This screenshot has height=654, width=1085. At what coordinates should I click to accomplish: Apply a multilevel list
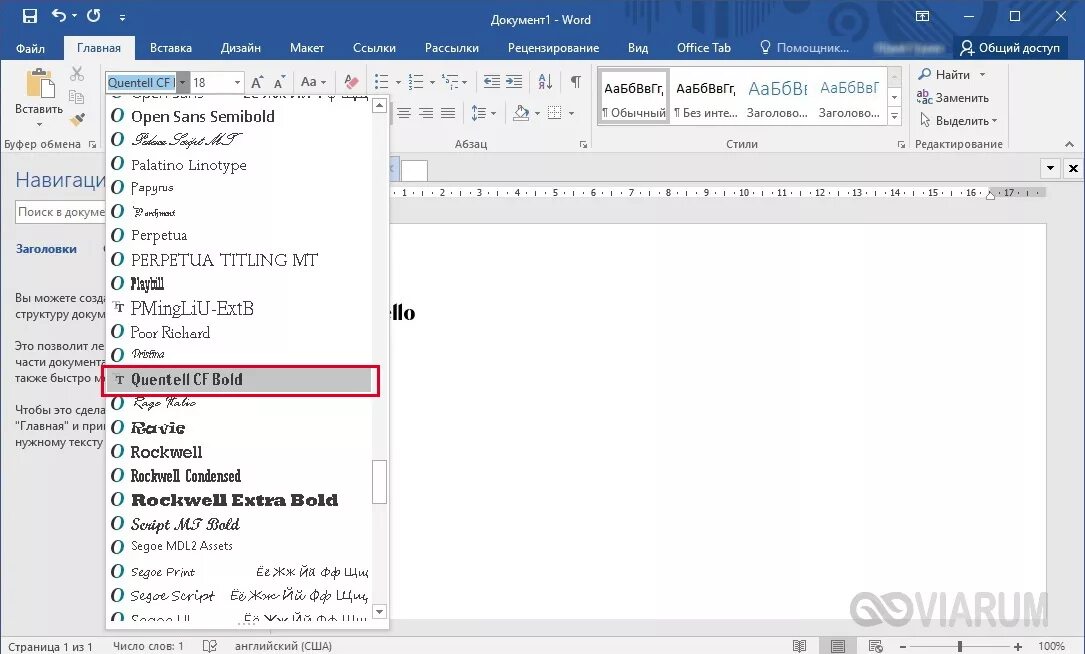pos(450,82)
